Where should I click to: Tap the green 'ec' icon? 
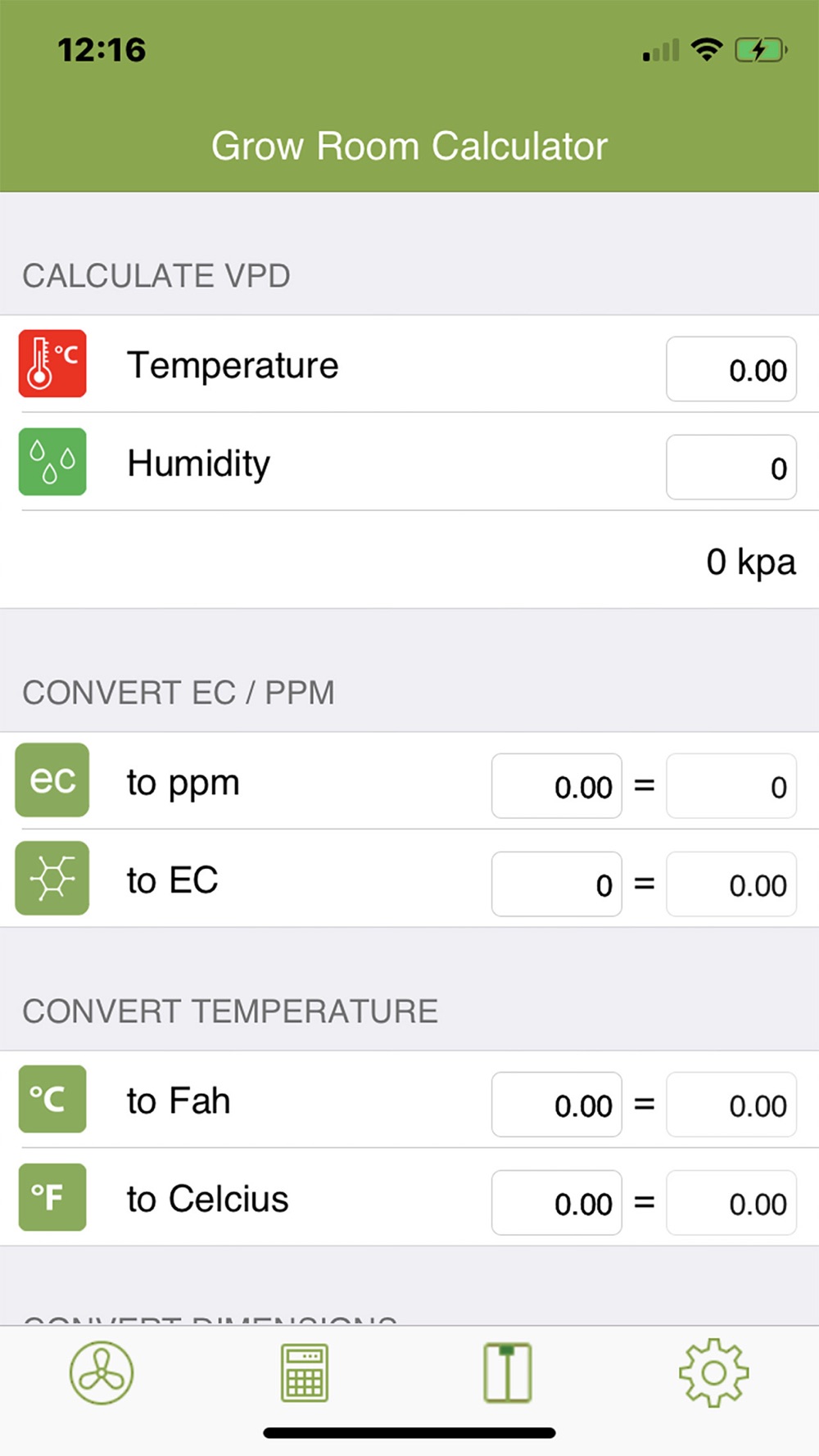pyautogui.click(x=52, y=780)
